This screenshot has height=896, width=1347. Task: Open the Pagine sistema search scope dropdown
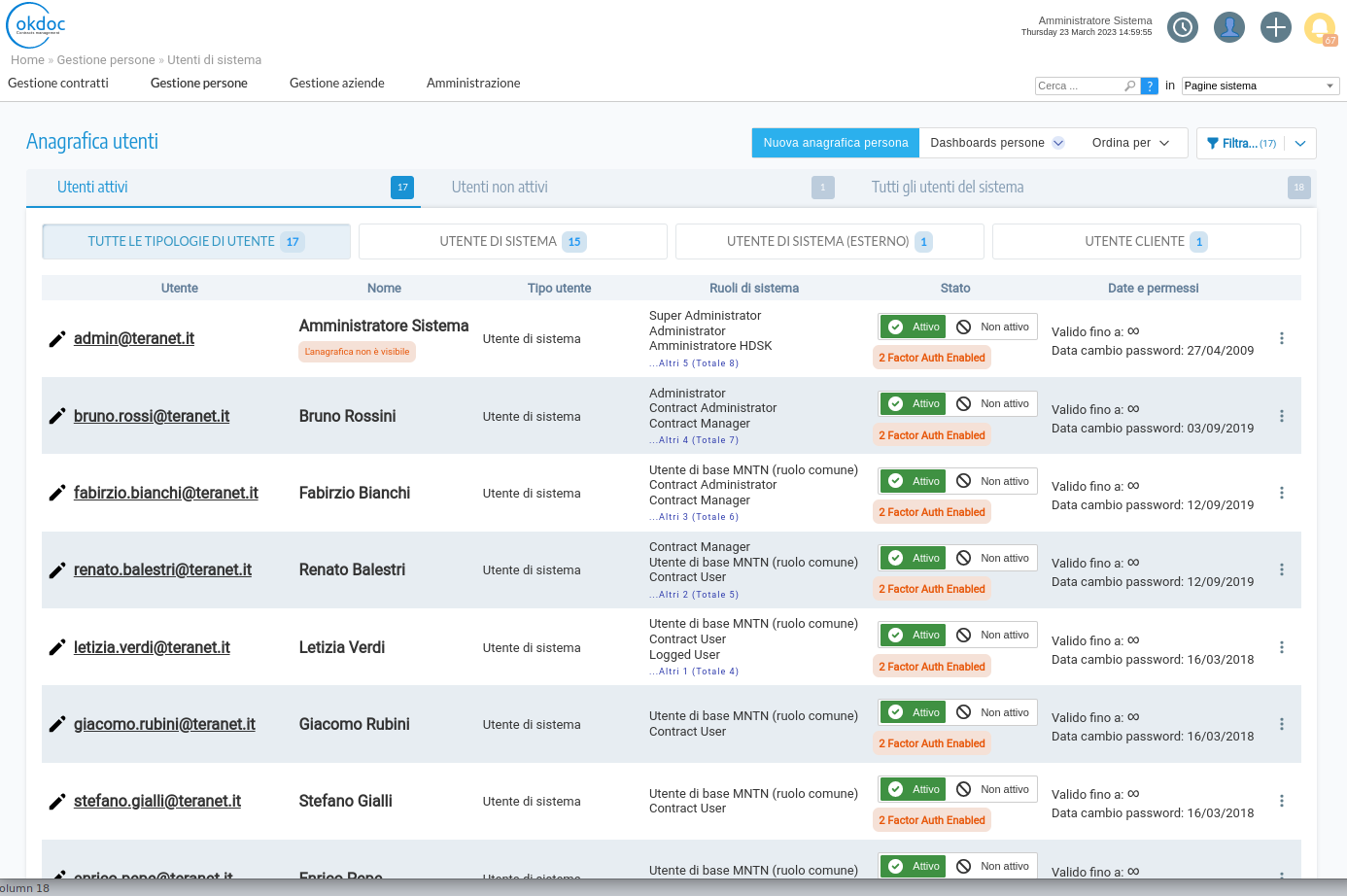tap(1260, 86)
